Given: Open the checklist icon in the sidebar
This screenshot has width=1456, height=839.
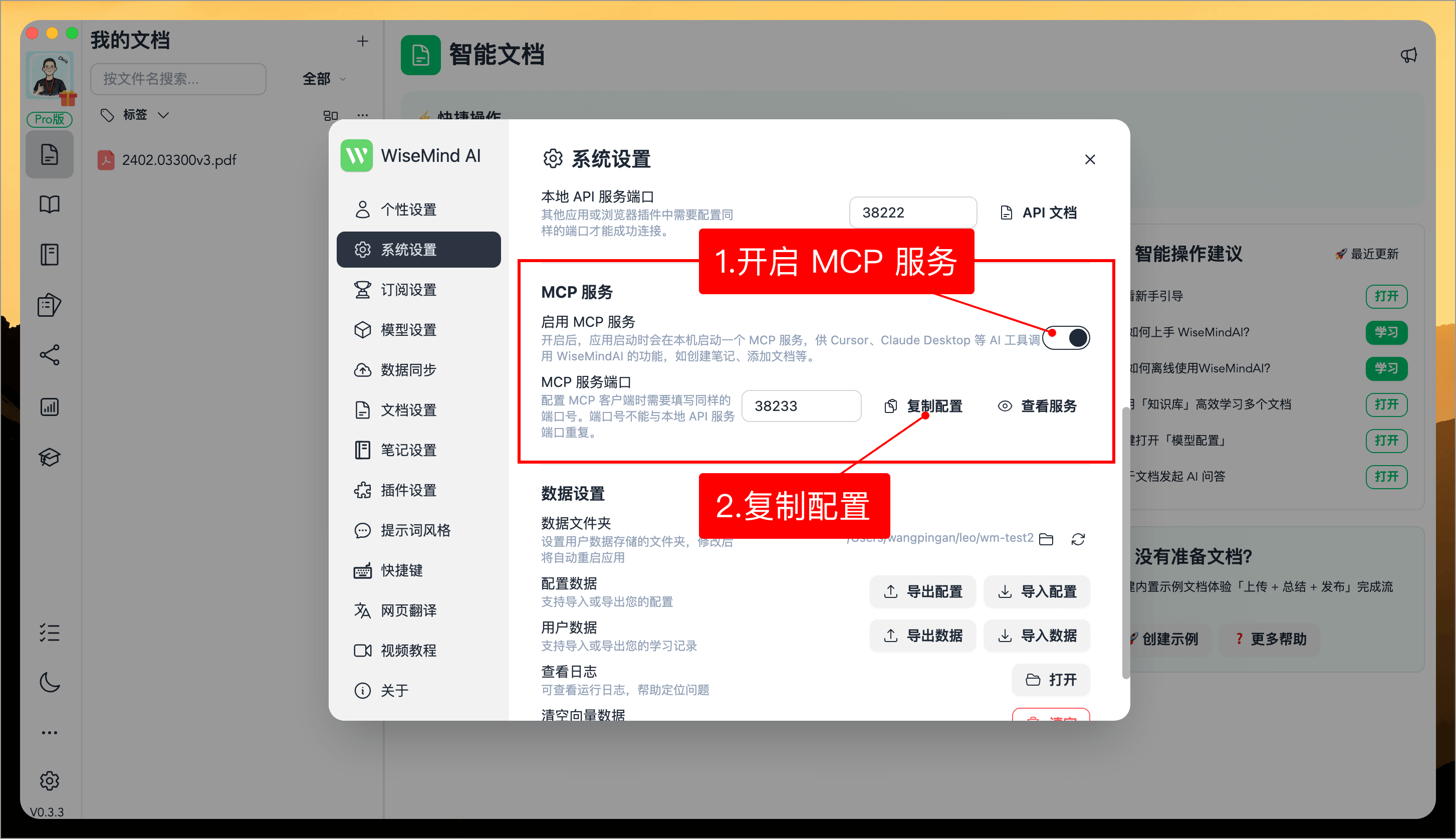Looking at the screenshot, I should coord(50,633).
